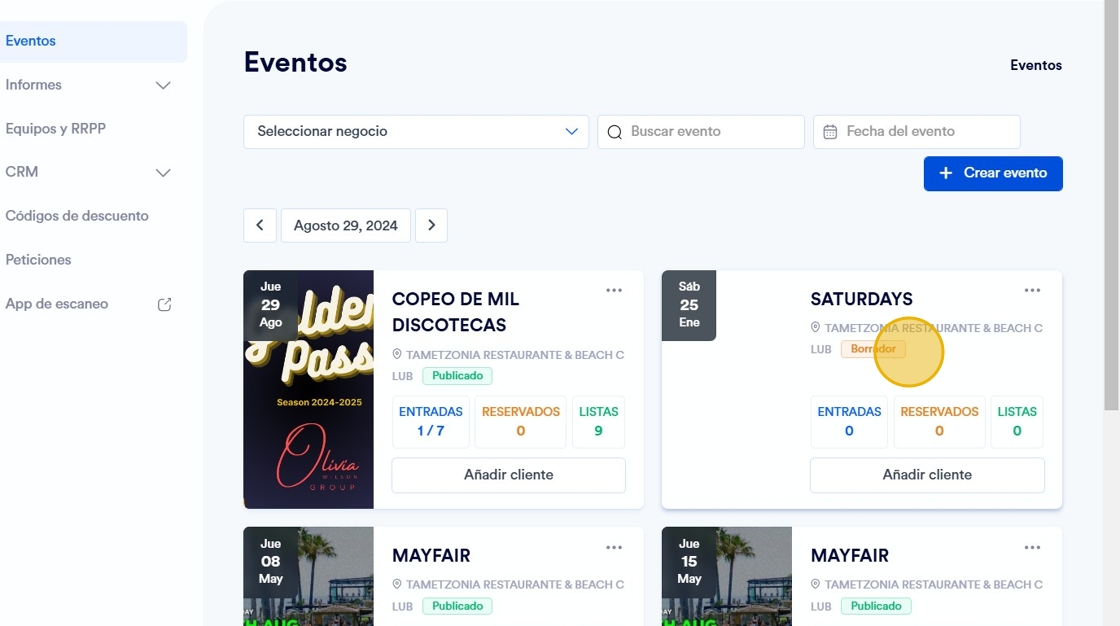Open the Informes sidebar item

(x=34, y=84)
